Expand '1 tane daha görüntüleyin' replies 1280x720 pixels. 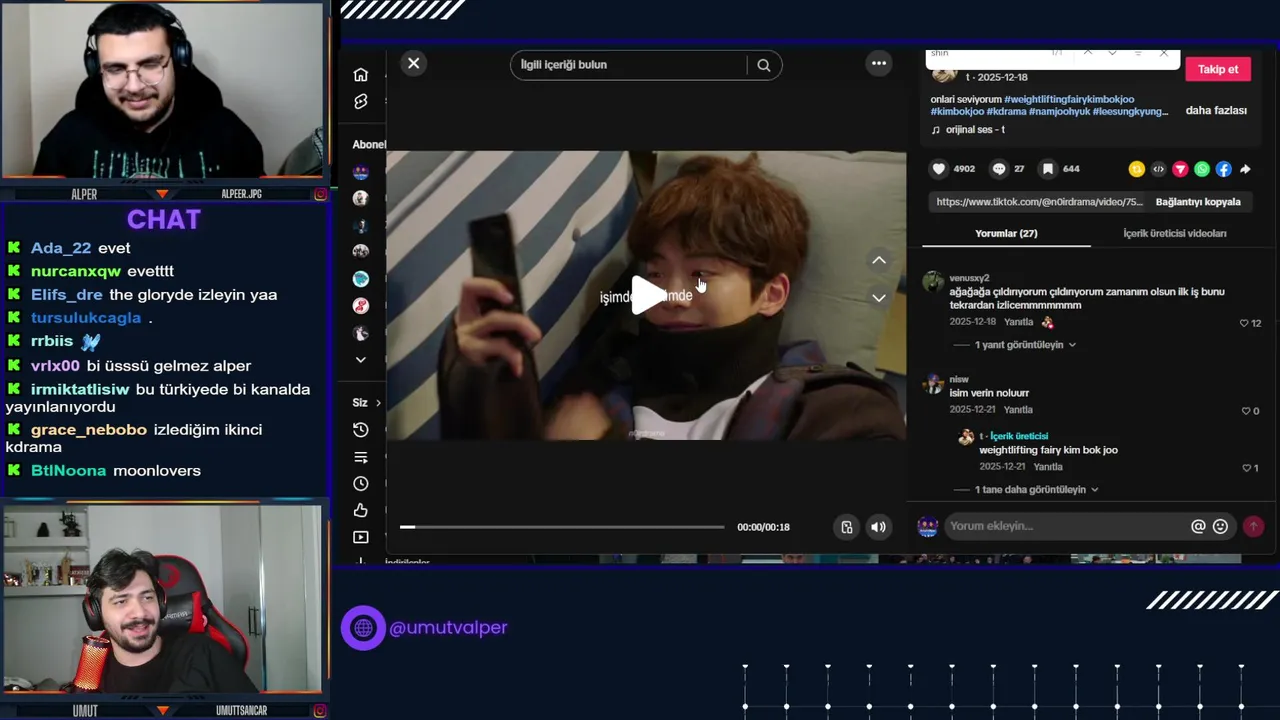tap(1037, 490)
